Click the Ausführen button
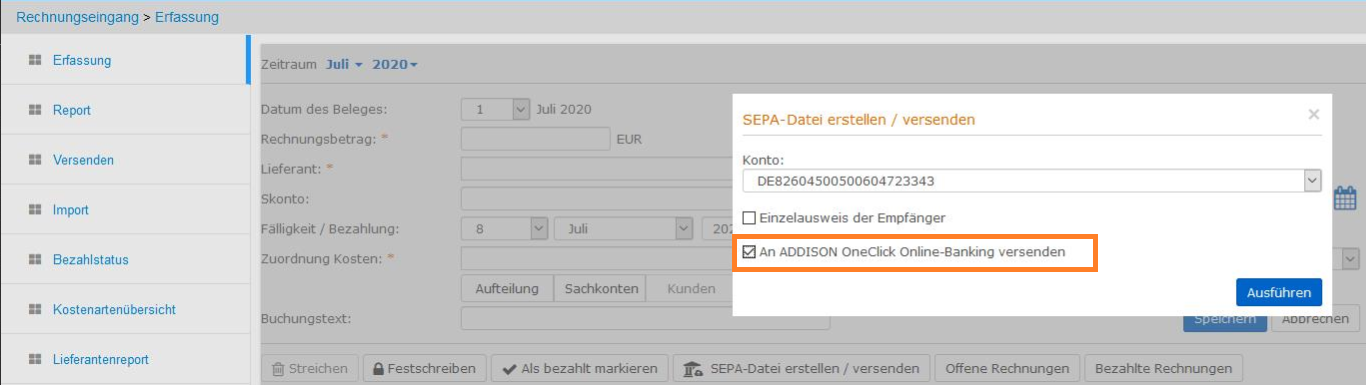 pos(1279,292)
